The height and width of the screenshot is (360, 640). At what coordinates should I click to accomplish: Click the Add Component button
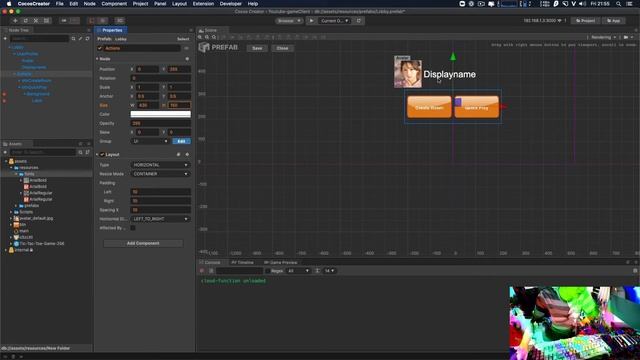click(x=143, y=243)
